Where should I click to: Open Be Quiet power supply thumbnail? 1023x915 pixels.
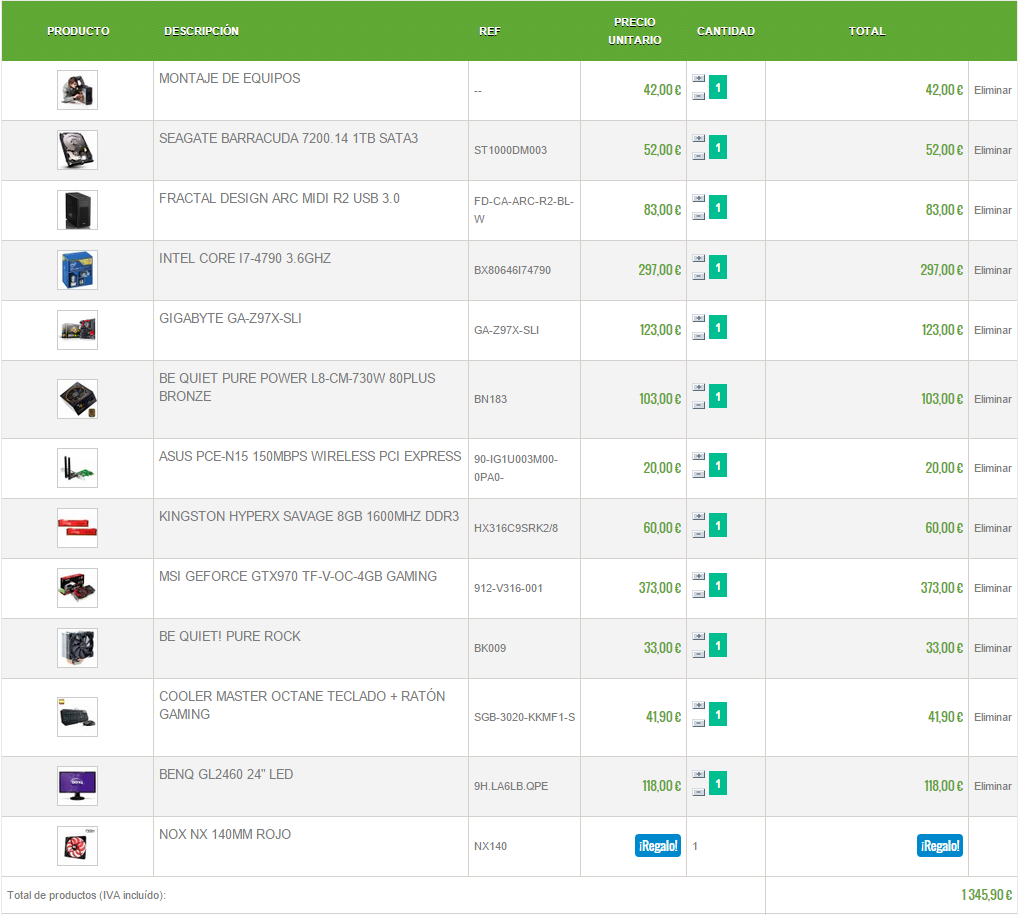point(77,399)
